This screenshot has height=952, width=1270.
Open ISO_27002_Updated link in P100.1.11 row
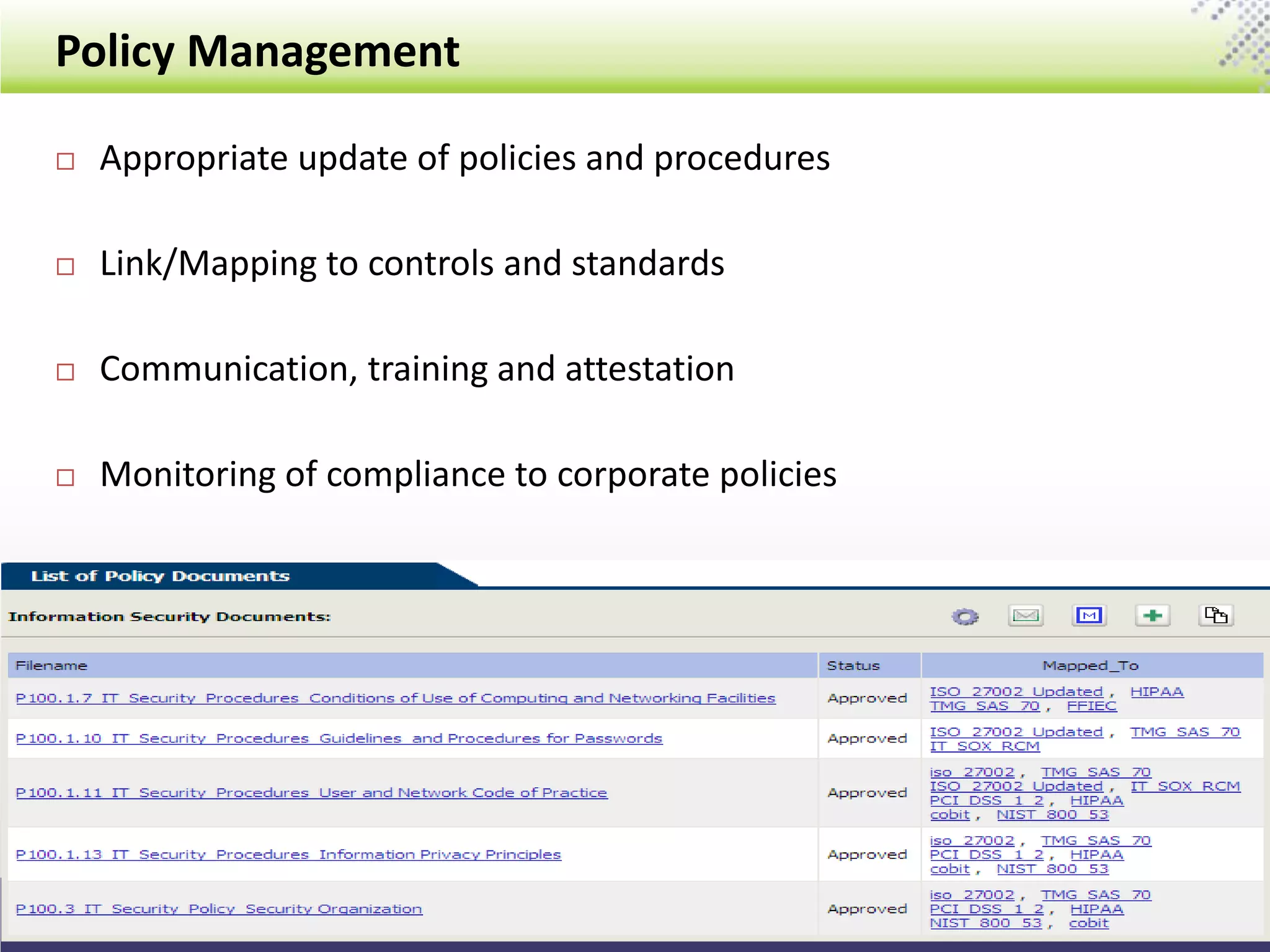point(1016,786)
